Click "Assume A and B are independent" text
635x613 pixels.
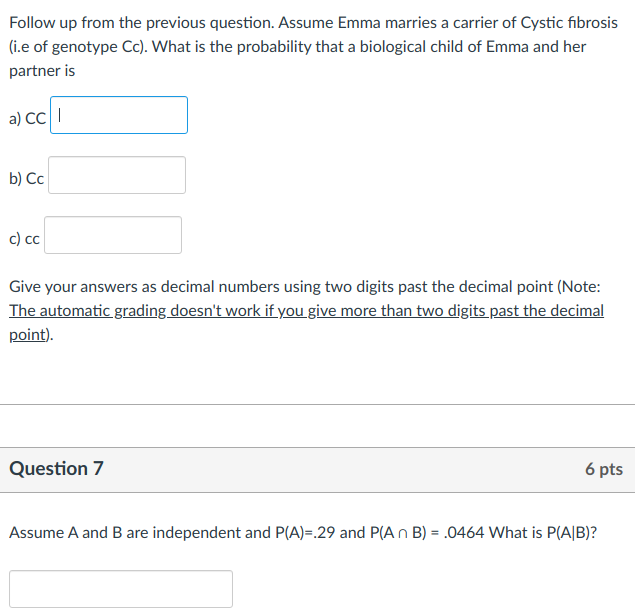tap(119, 532)
